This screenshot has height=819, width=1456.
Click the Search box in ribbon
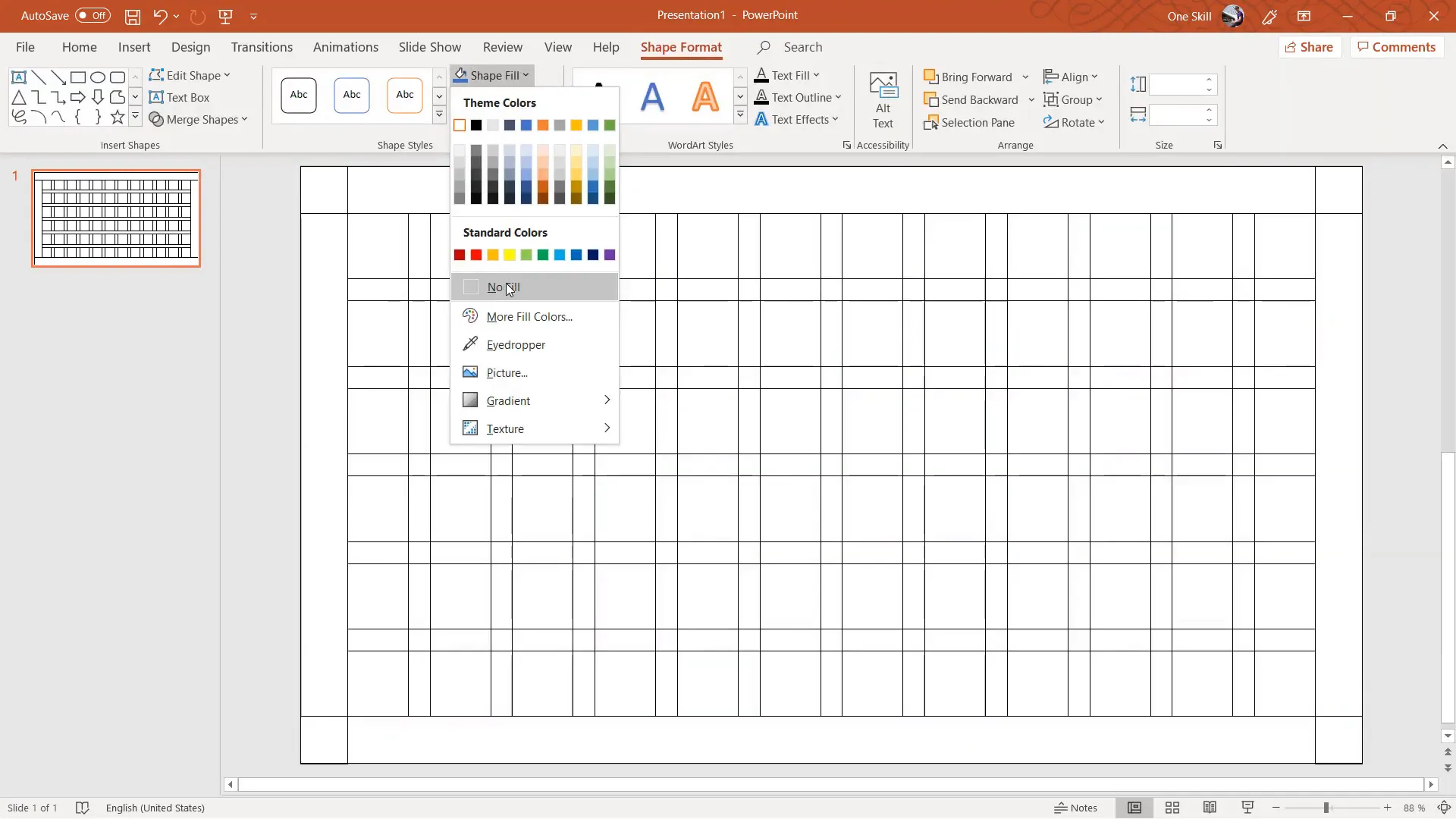click(x=802, y=47)
